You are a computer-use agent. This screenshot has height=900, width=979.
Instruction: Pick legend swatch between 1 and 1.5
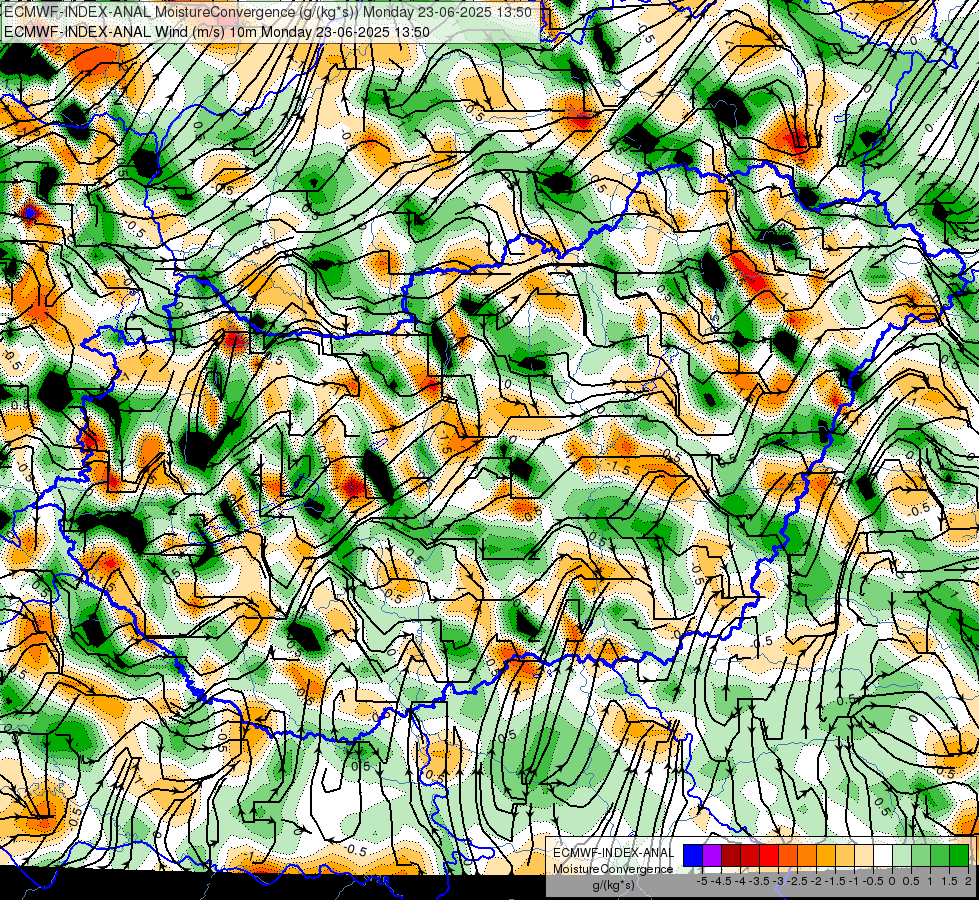[x=940, y=855]
